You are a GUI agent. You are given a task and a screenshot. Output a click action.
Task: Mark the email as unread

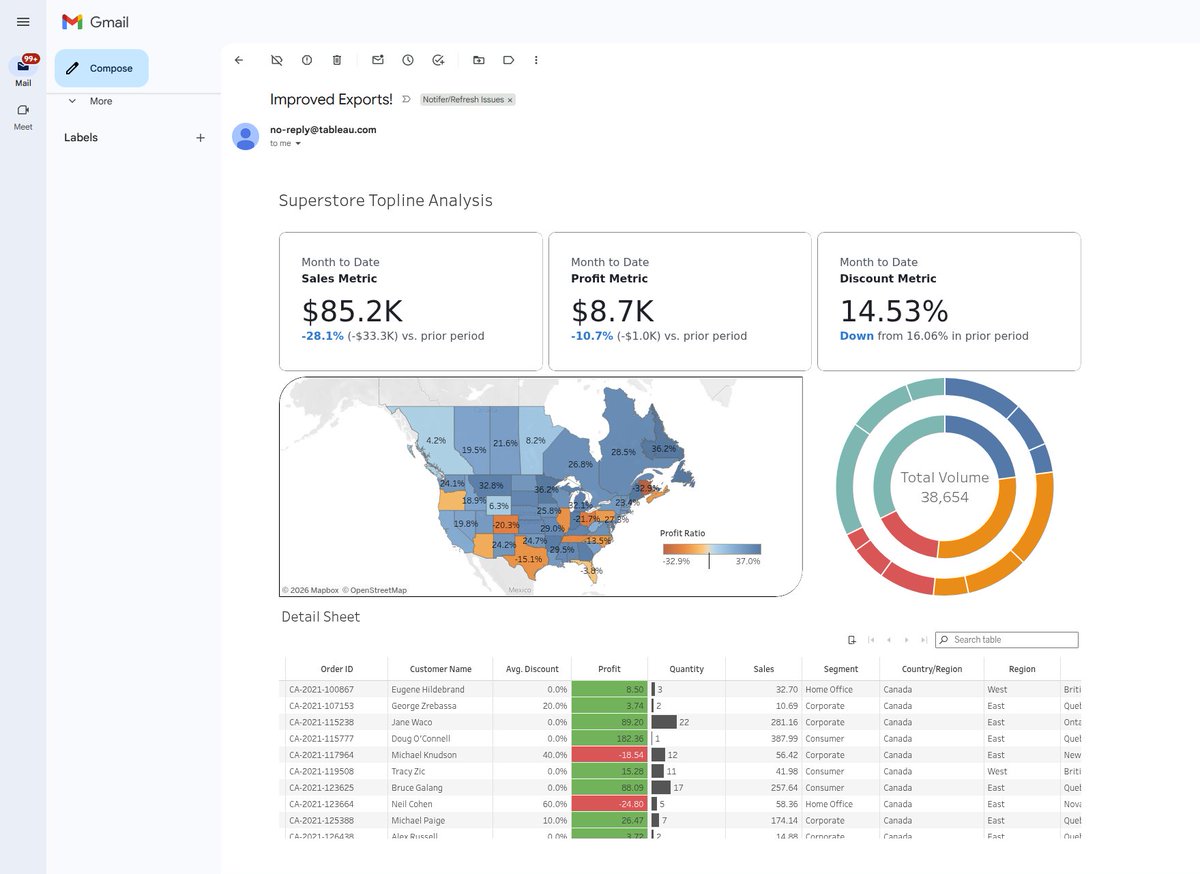[x=378, y=60]
